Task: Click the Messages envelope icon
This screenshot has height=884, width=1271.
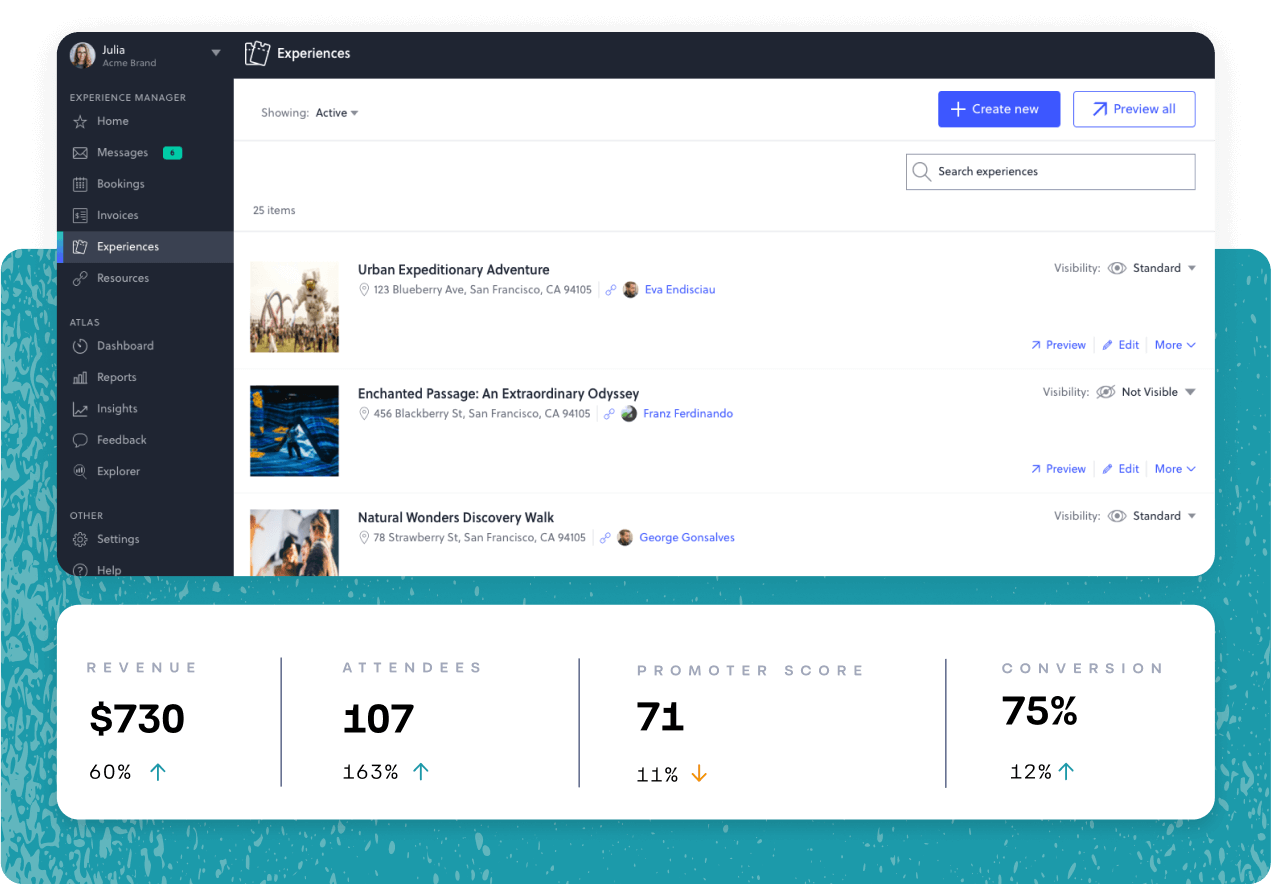Action: pos(80,153)
